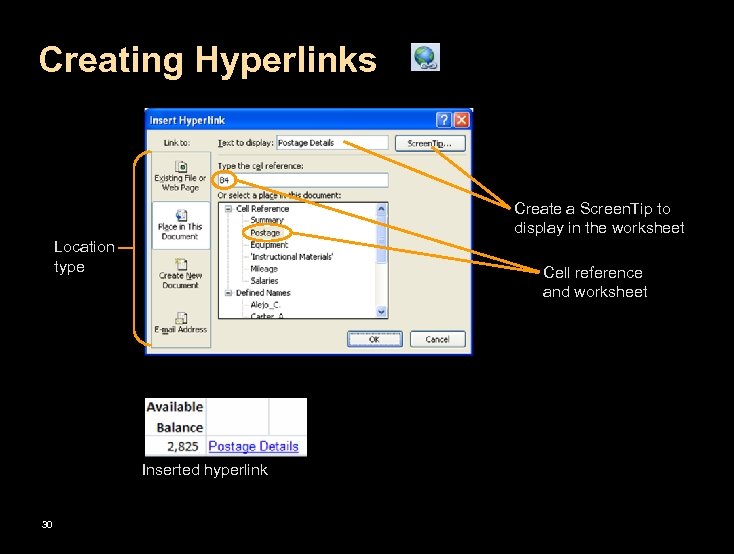Viewport: 734px width, 554px height.
Task: Click the dialog help question mark button
Action: click(444, 120)
